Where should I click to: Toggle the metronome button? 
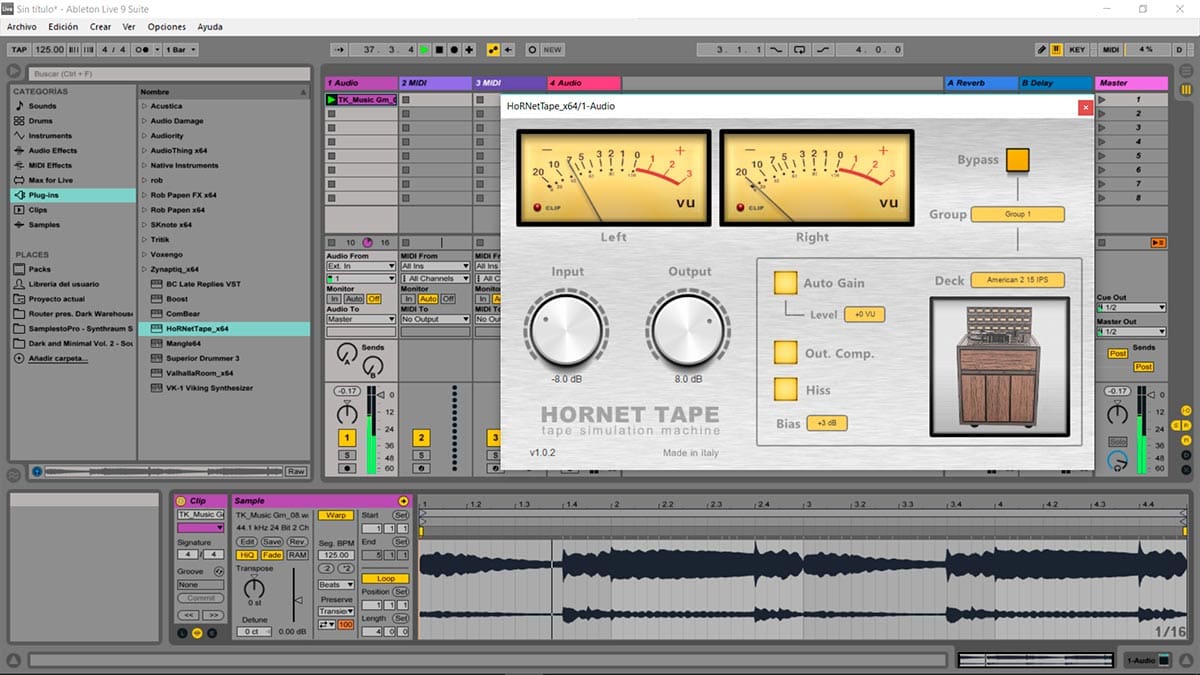[147, 49]
